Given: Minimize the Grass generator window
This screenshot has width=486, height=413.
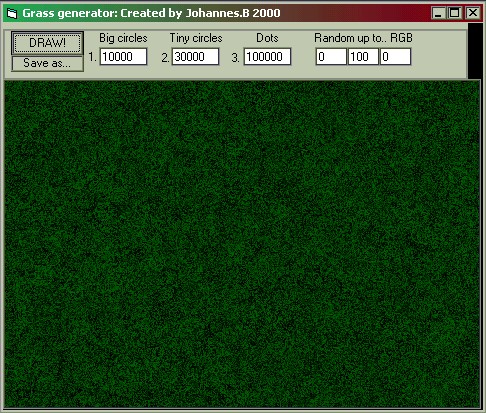Looking at the screenshot, I should pyautogui.click(x=438, y=13).
